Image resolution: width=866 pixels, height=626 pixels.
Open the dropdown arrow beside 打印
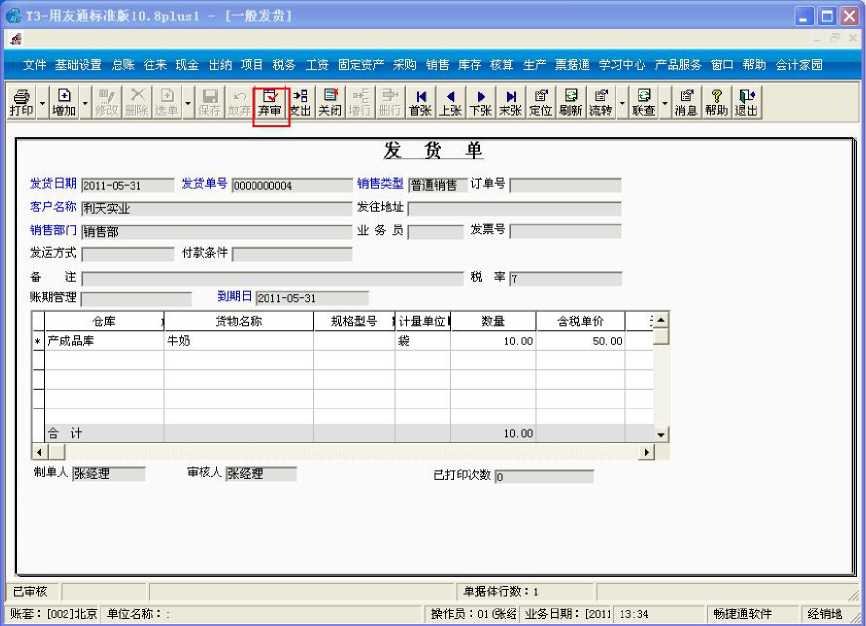[42, 103]
